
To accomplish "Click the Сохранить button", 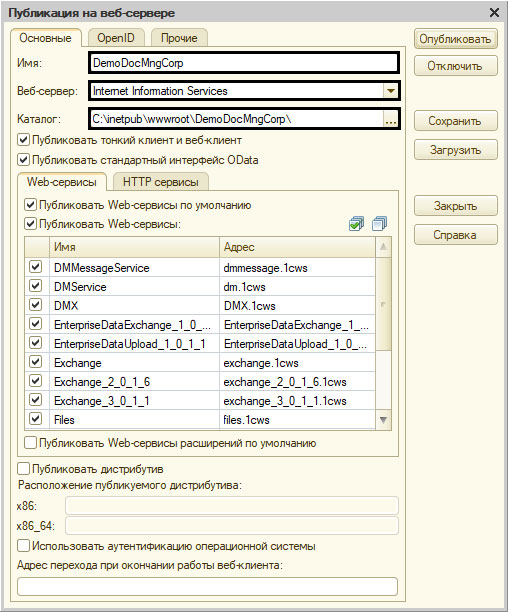I will click(x=455, y=121).
